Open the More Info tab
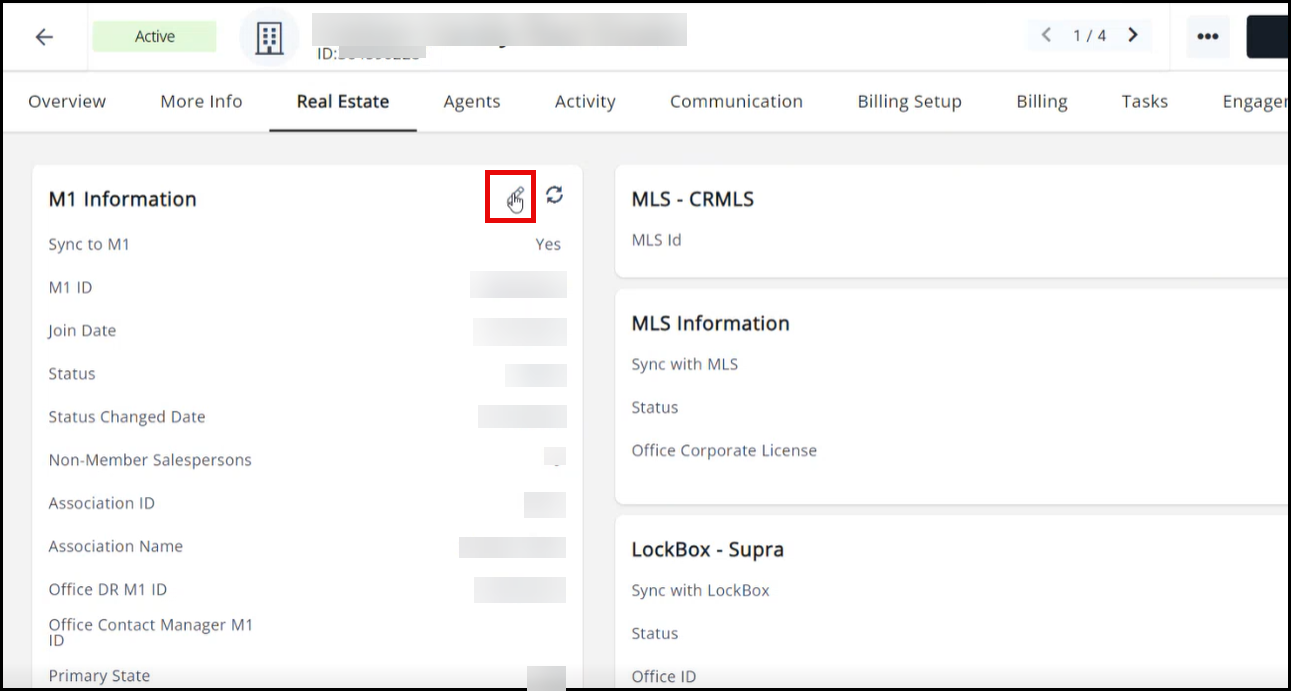The image size is (1291, 691). click(x=201, y=101)
